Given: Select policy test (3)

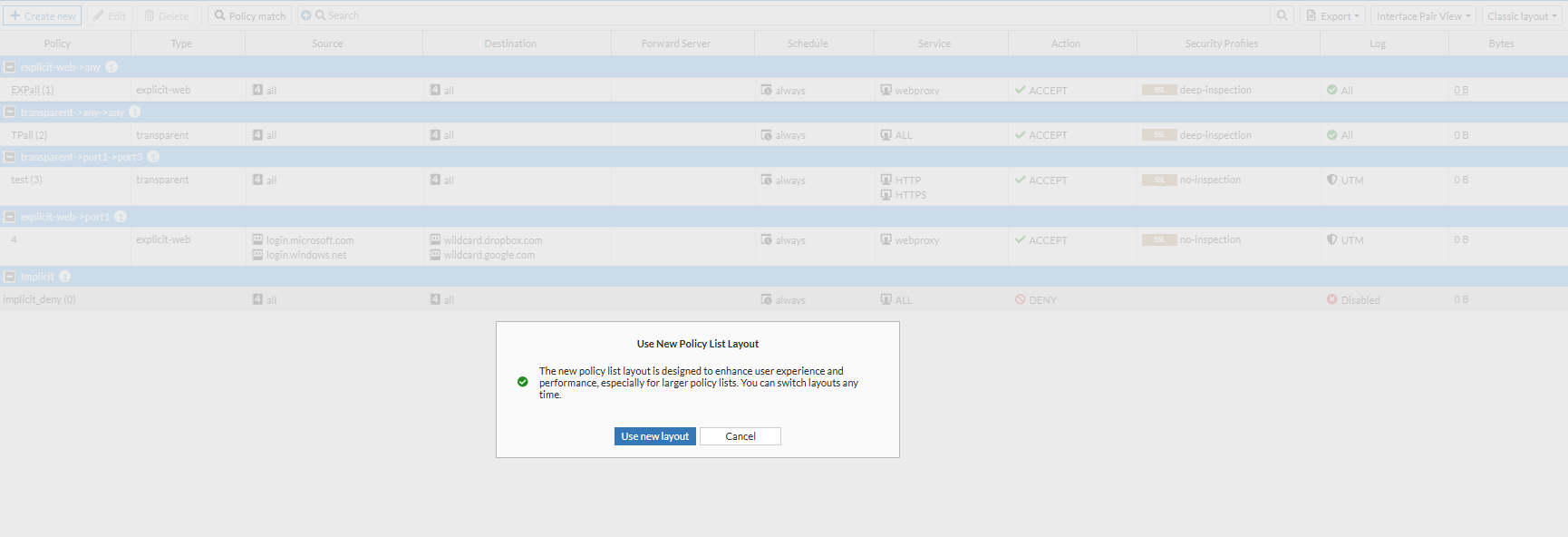Looking at the screenshot, I should pos(26,180).
